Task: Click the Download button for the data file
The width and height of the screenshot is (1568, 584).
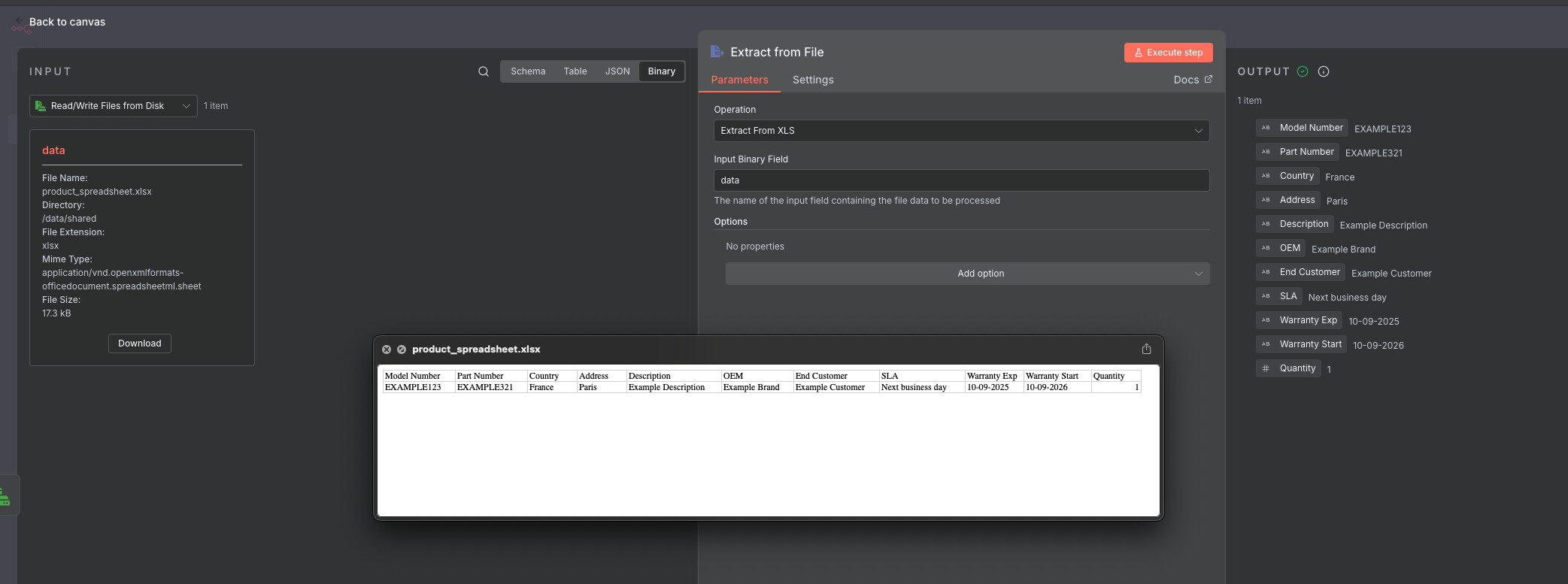Action: 140,343
